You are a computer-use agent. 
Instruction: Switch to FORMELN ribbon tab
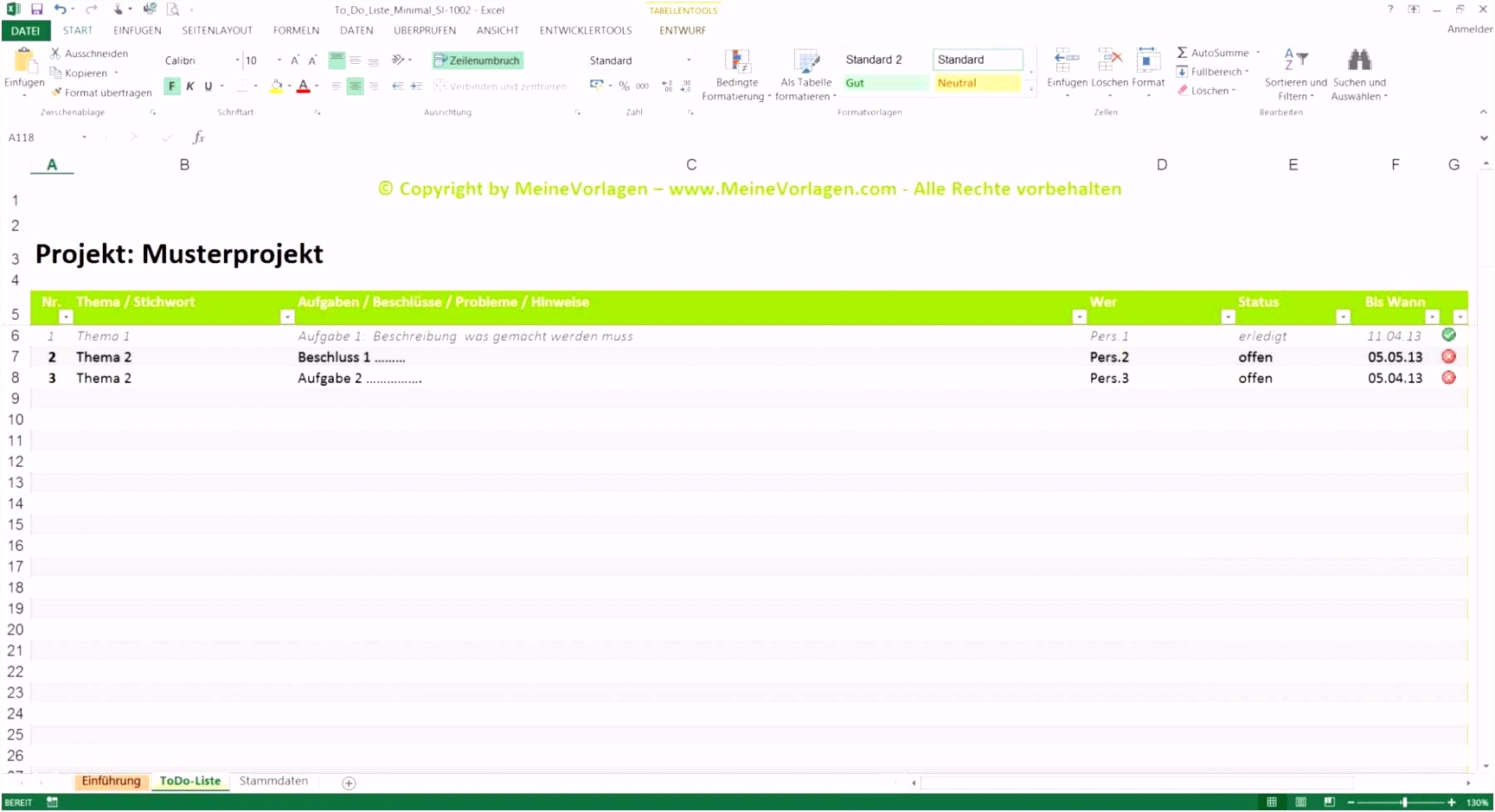296,30
